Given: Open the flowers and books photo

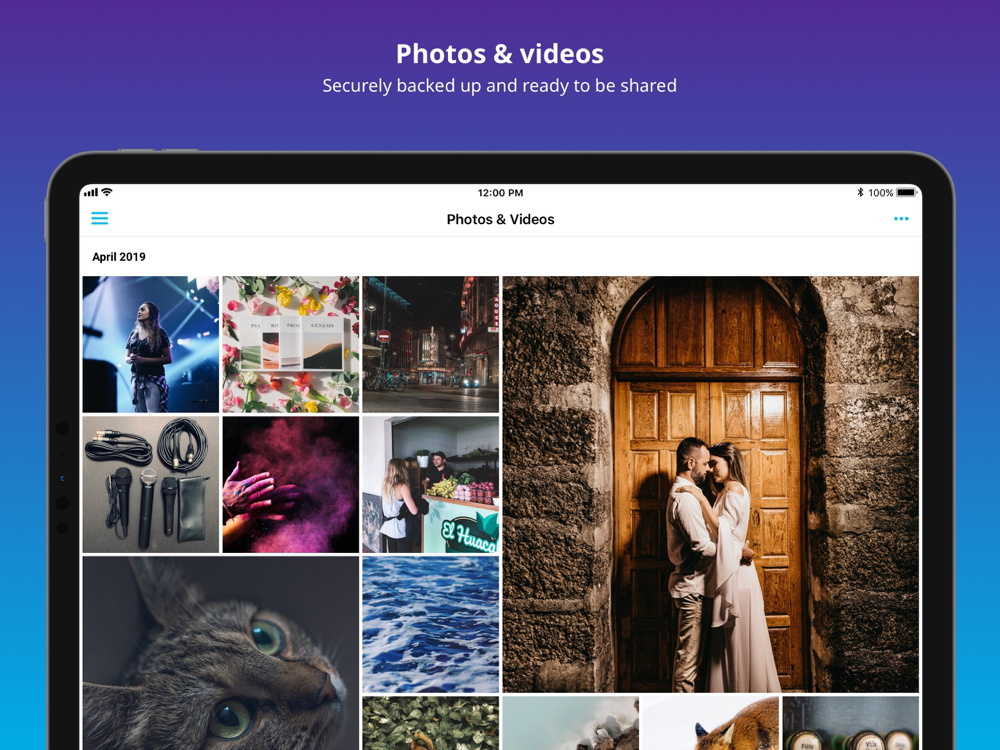Looking at the screenshot, I should [291, 344].
